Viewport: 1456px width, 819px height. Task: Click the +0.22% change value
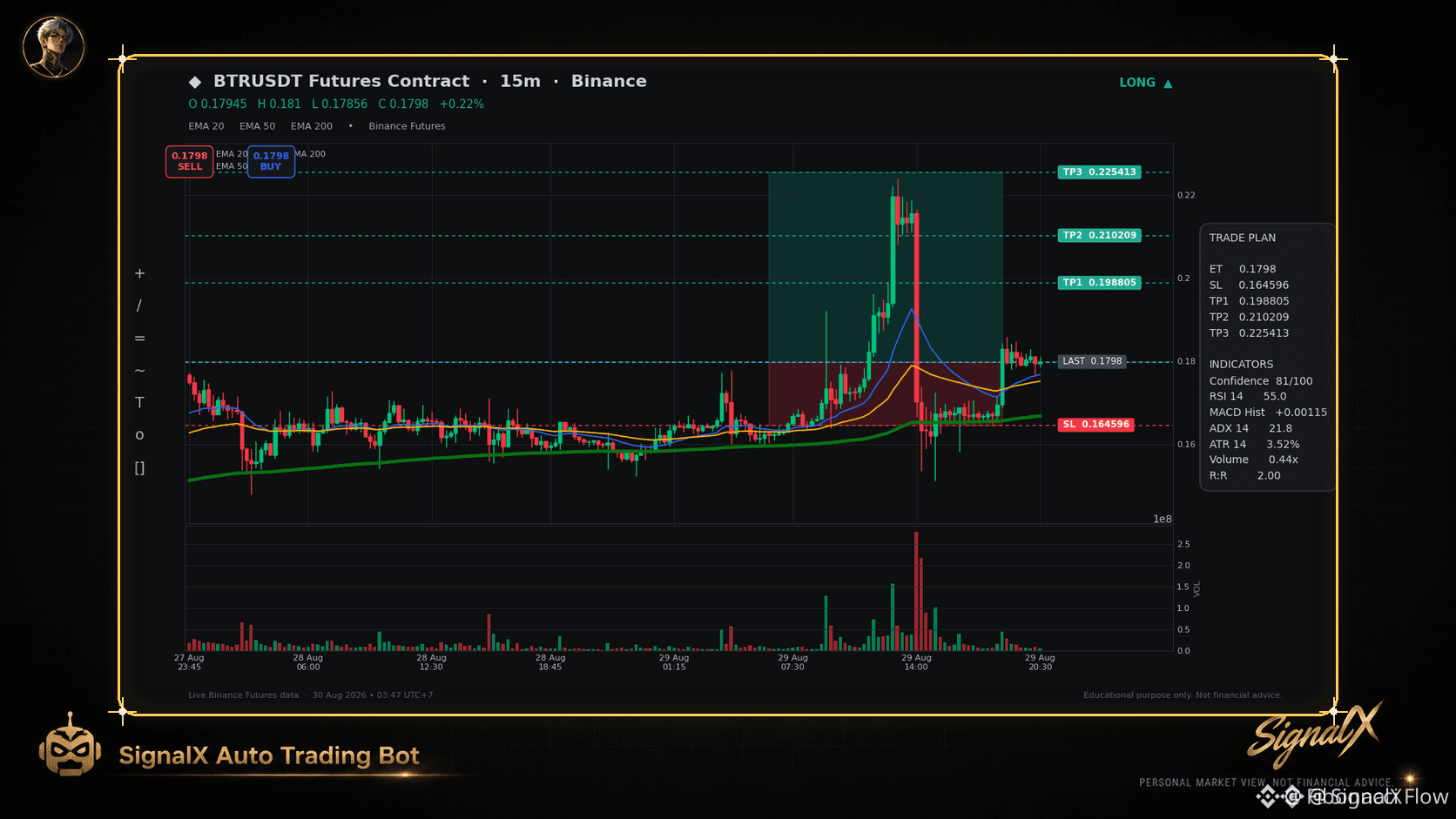462,104
